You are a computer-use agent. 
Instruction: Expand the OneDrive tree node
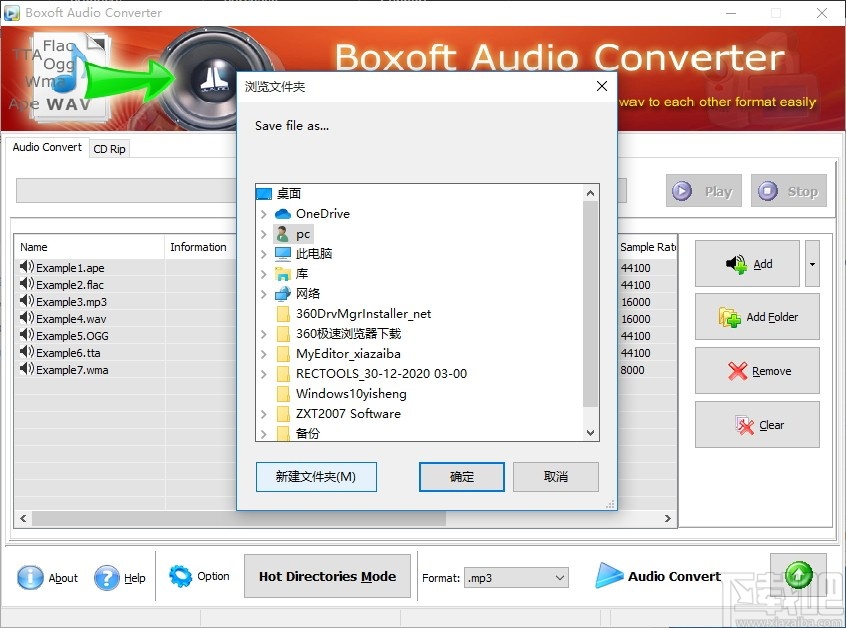(264, 213)
